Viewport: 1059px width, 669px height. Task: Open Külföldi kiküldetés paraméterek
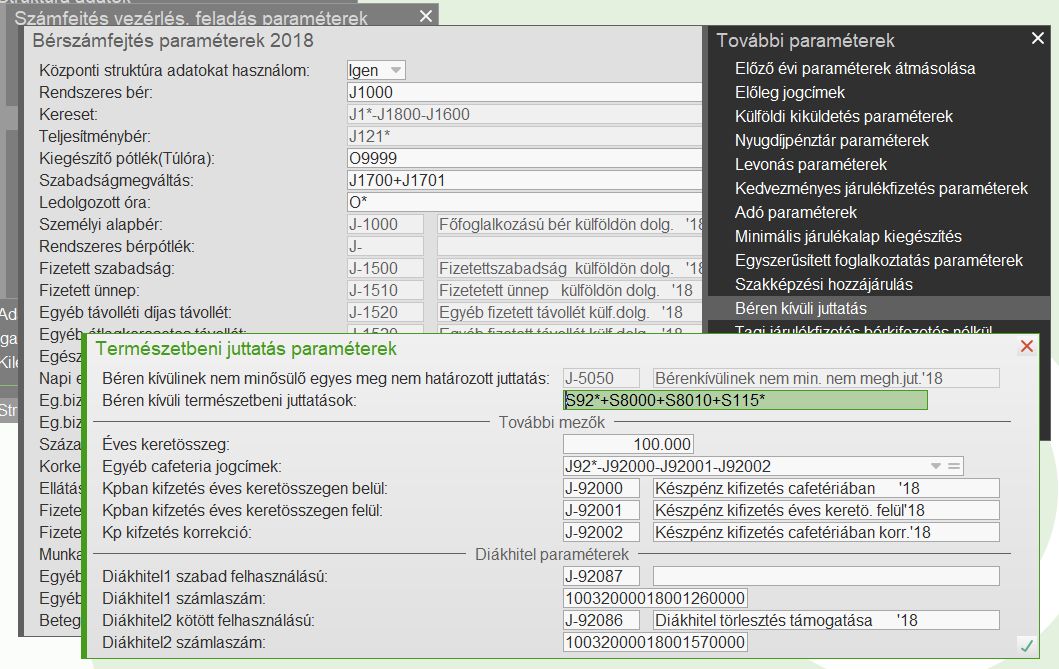pyautogui.click(x=844, y=116)
